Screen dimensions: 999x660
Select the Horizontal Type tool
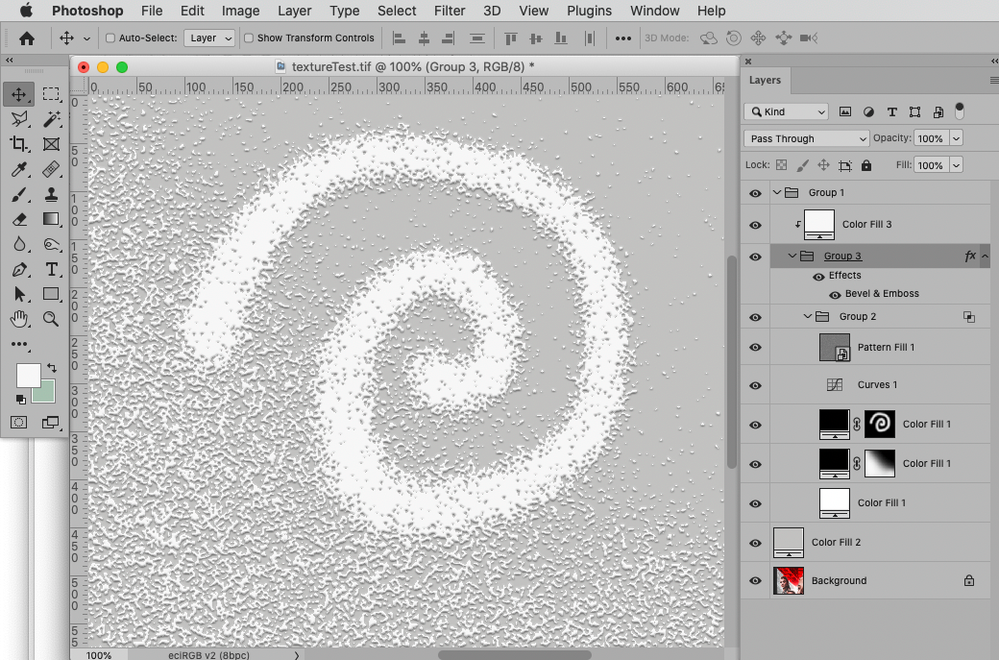point(51,269)
